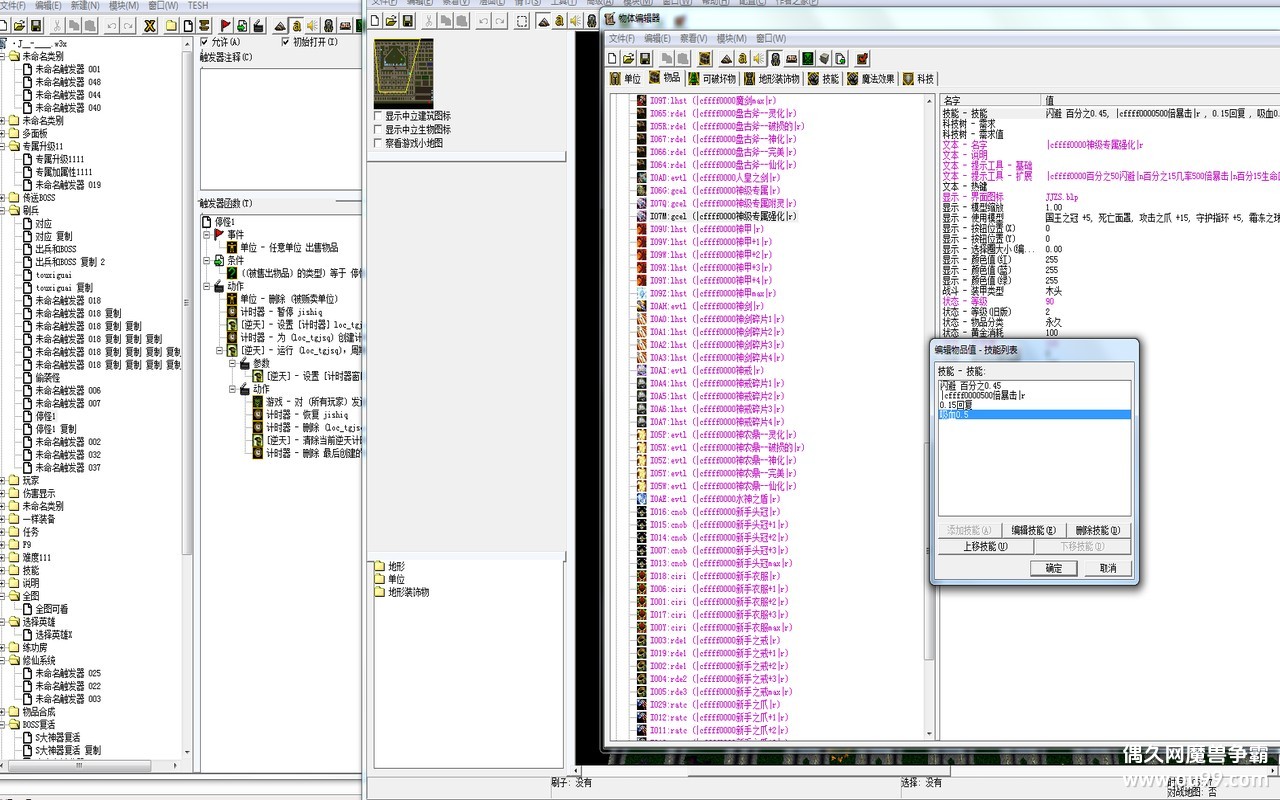Switch to the 技能 tab in Object Editor
1280x800 pixels.
point(824,78)
